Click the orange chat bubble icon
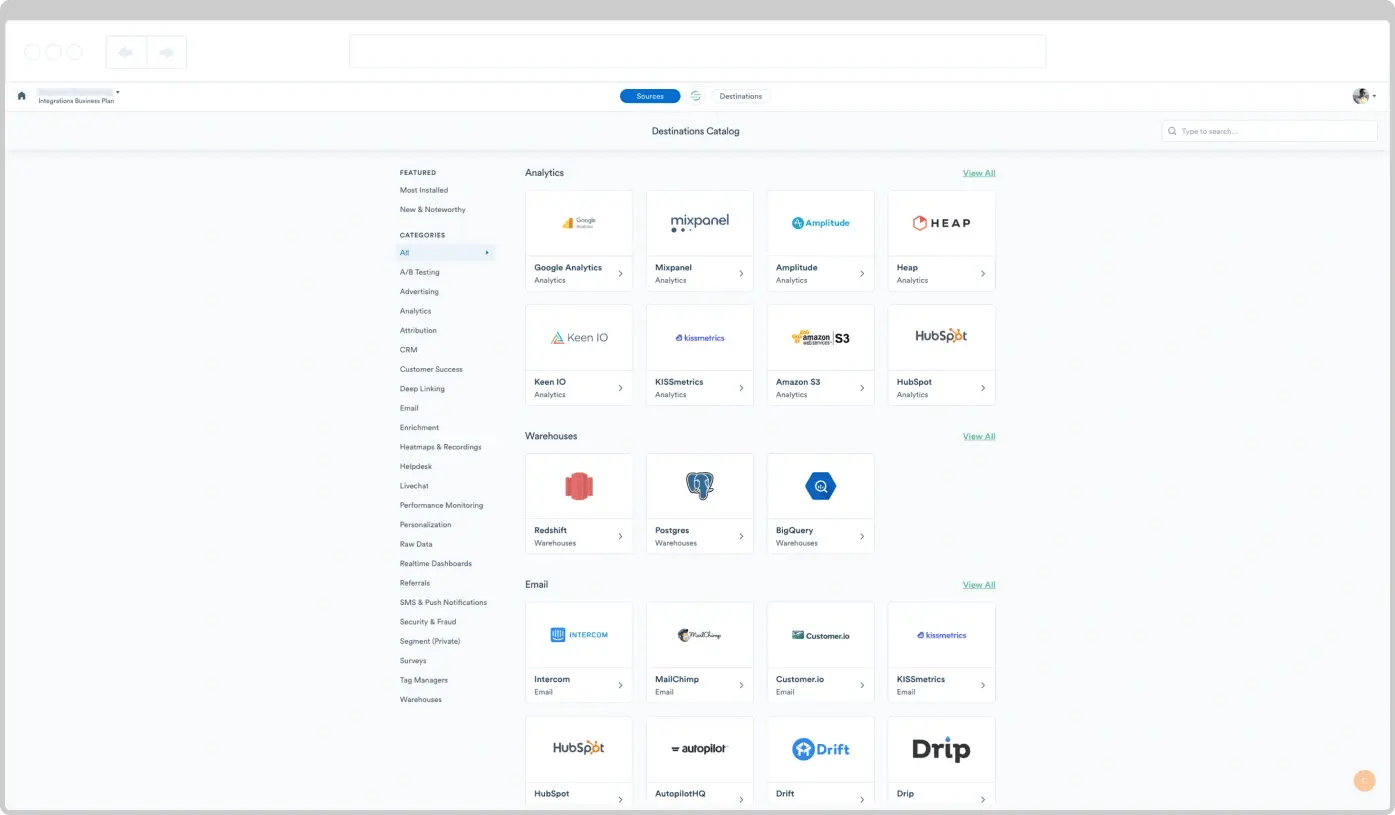This screenshot has width=1395, height=815. (x=1361, y=780)
